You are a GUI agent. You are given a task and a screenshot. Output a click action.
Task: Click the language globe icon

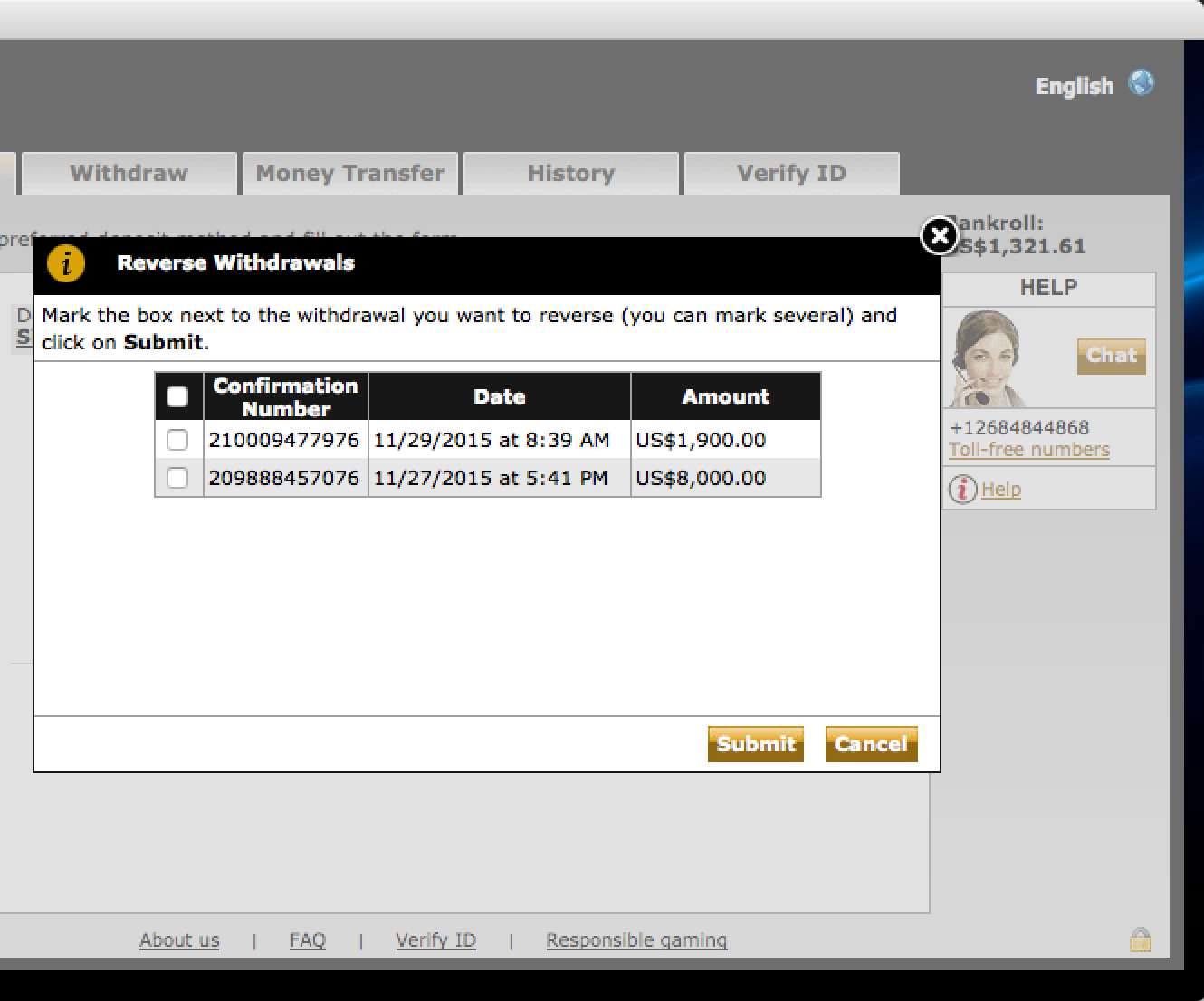[1142, 83]
